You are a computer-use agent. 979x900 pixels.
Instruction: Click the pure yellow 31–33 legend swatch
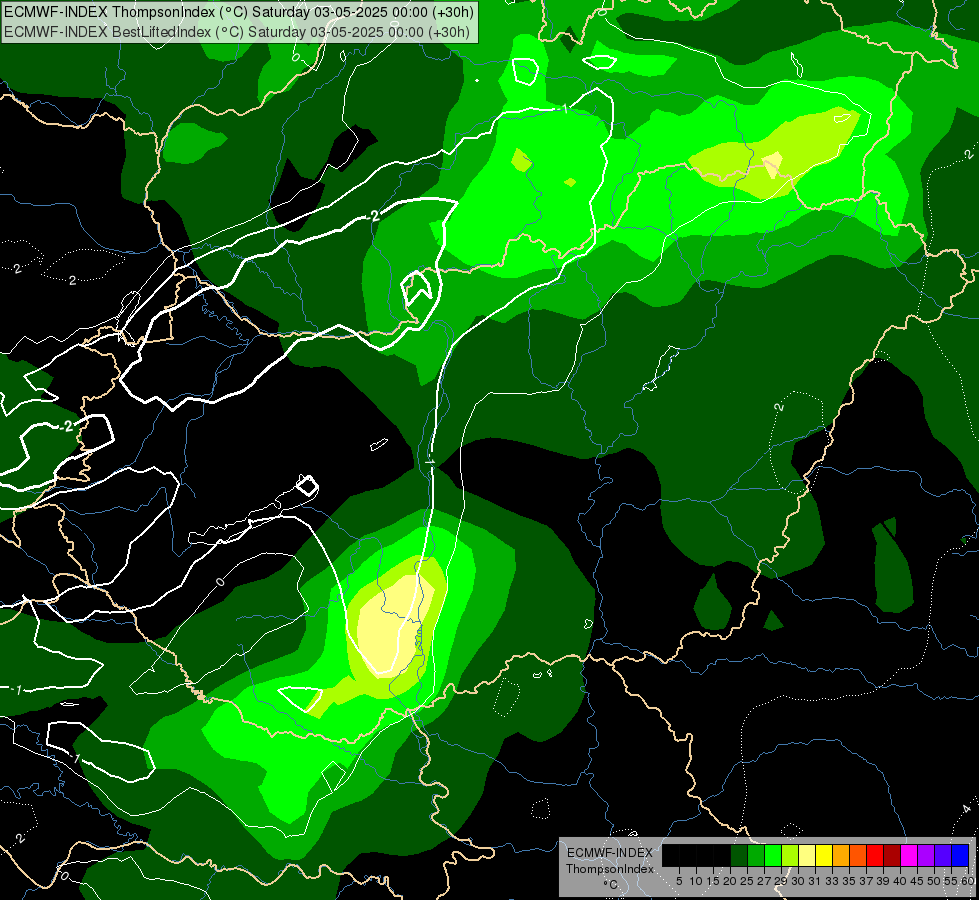coord(824,856)
